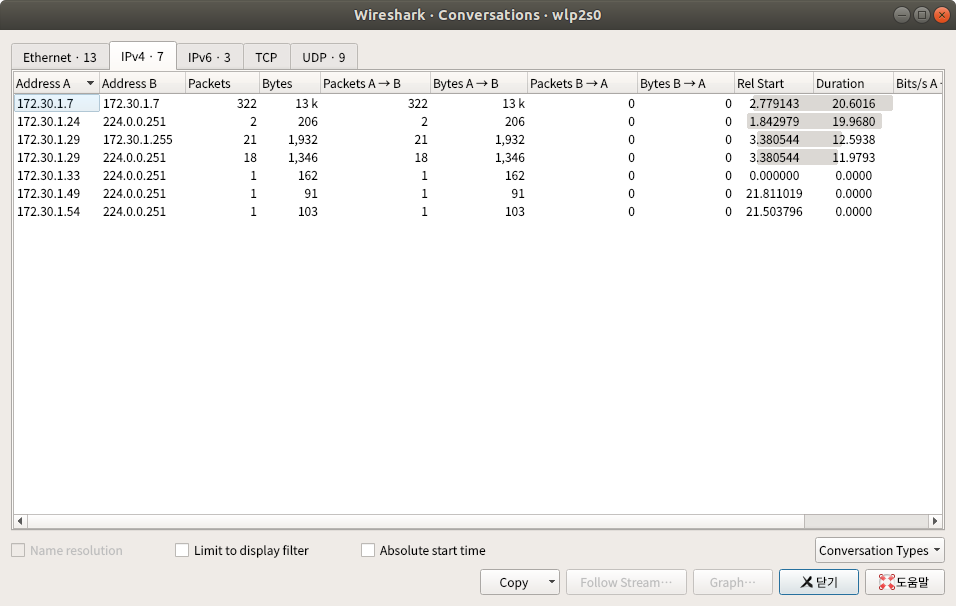Select Address A cell 172.30.1.24
The image size is (956, 606).
56,122
